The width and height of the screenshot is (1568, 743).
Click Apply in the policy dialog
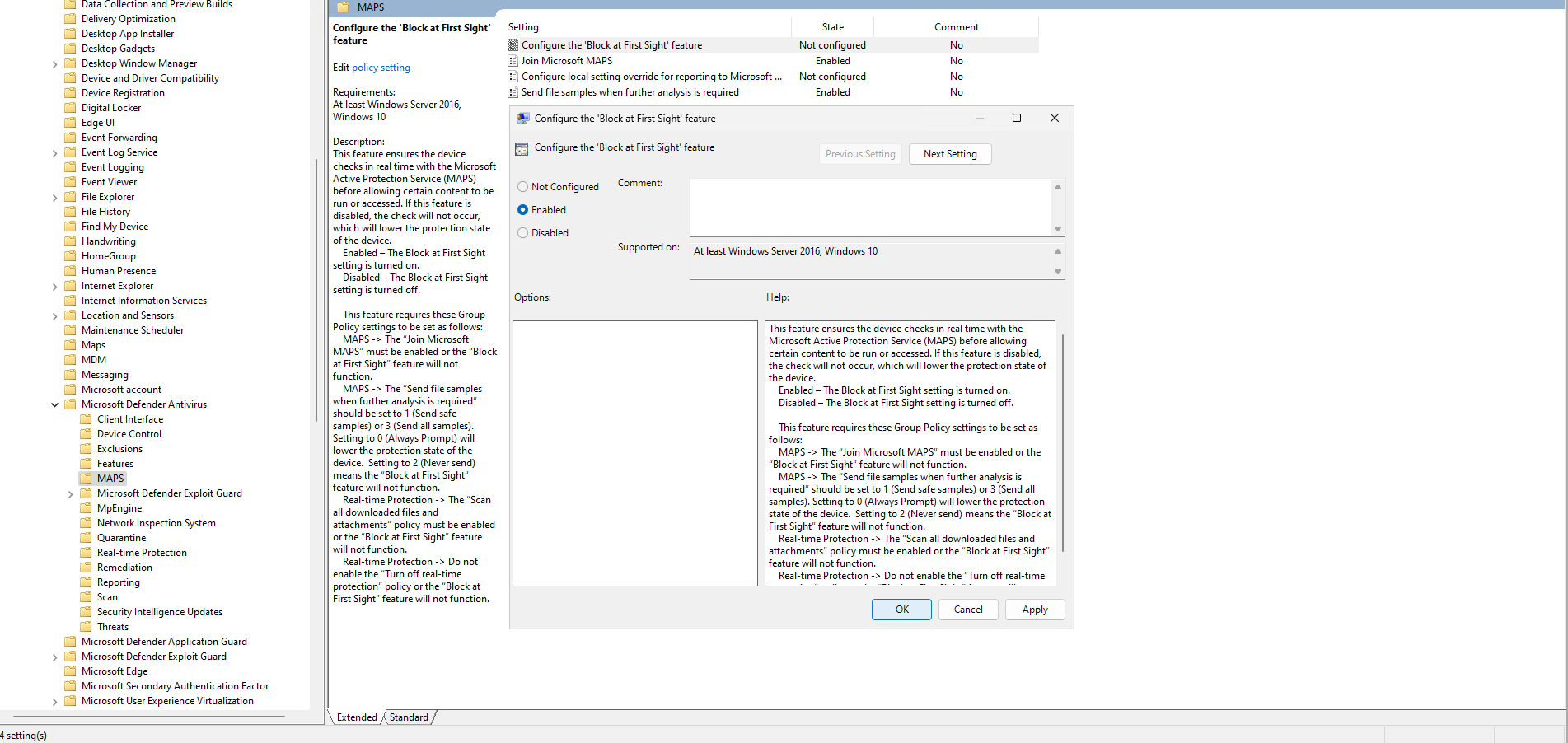tap(1035, 610)
